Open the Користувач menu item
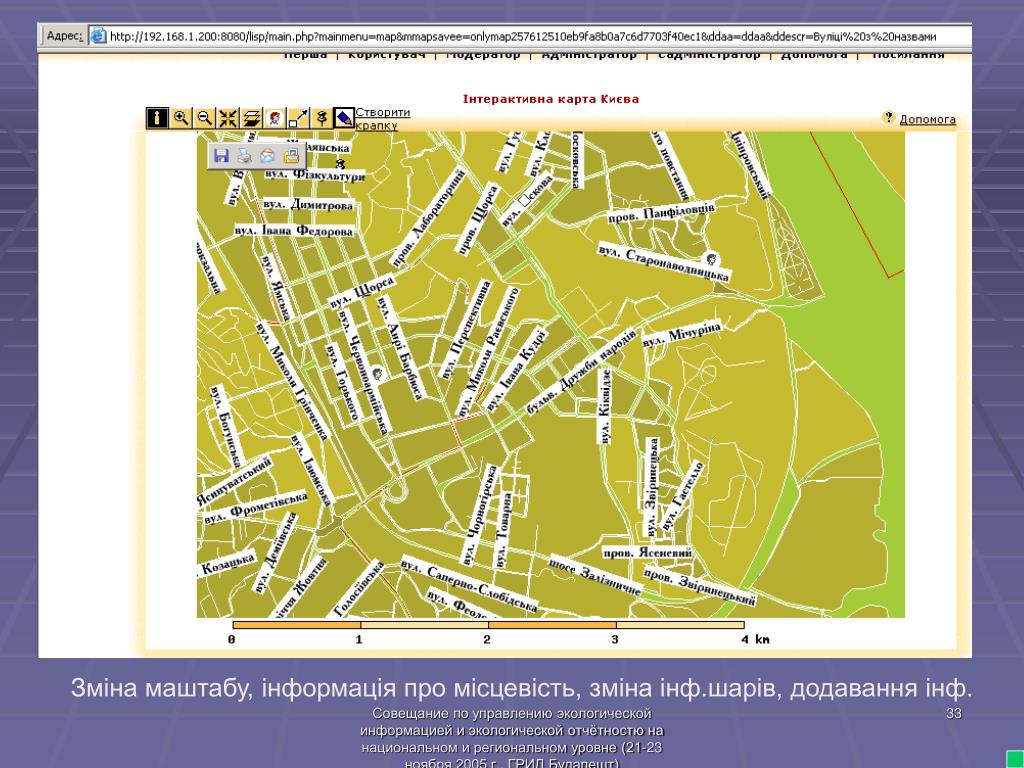The image size is (1024, 768). pyautogui.click(x=386, y=56)
